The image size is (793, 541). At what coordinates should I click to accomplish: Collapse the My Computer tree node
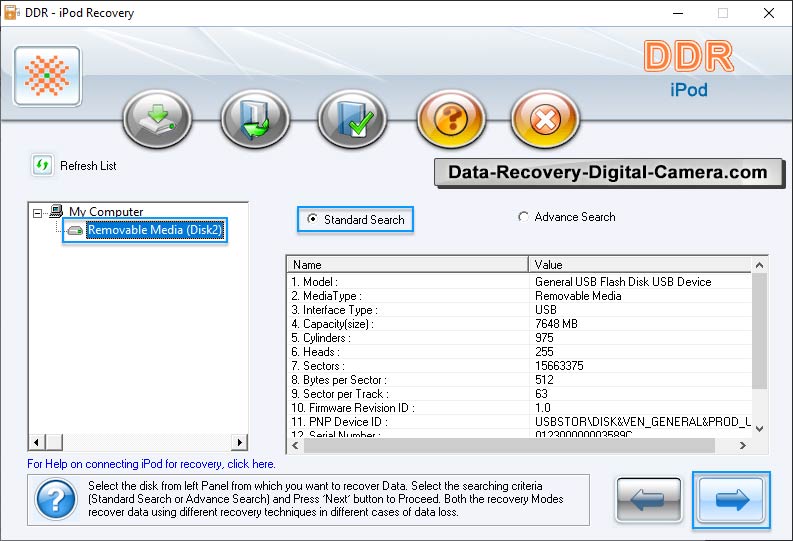pos(37,213)
